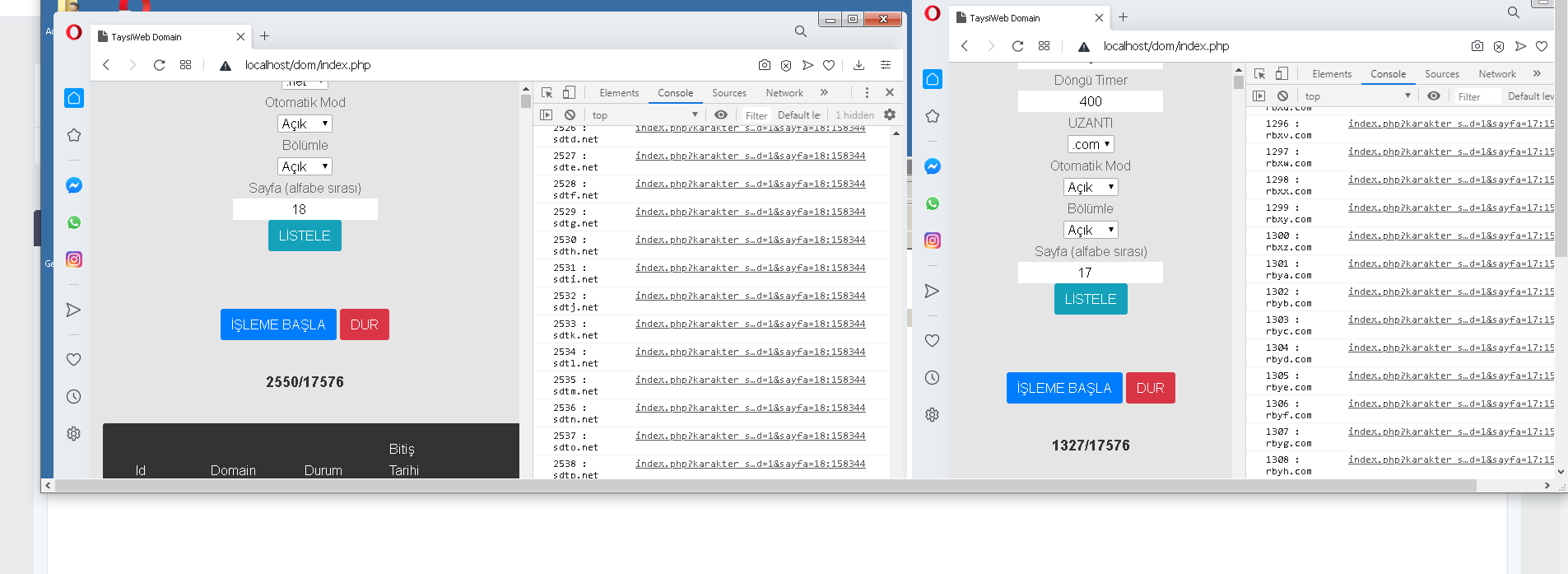Switch to Elements tab in right DevTools

tap(1332, 74)
